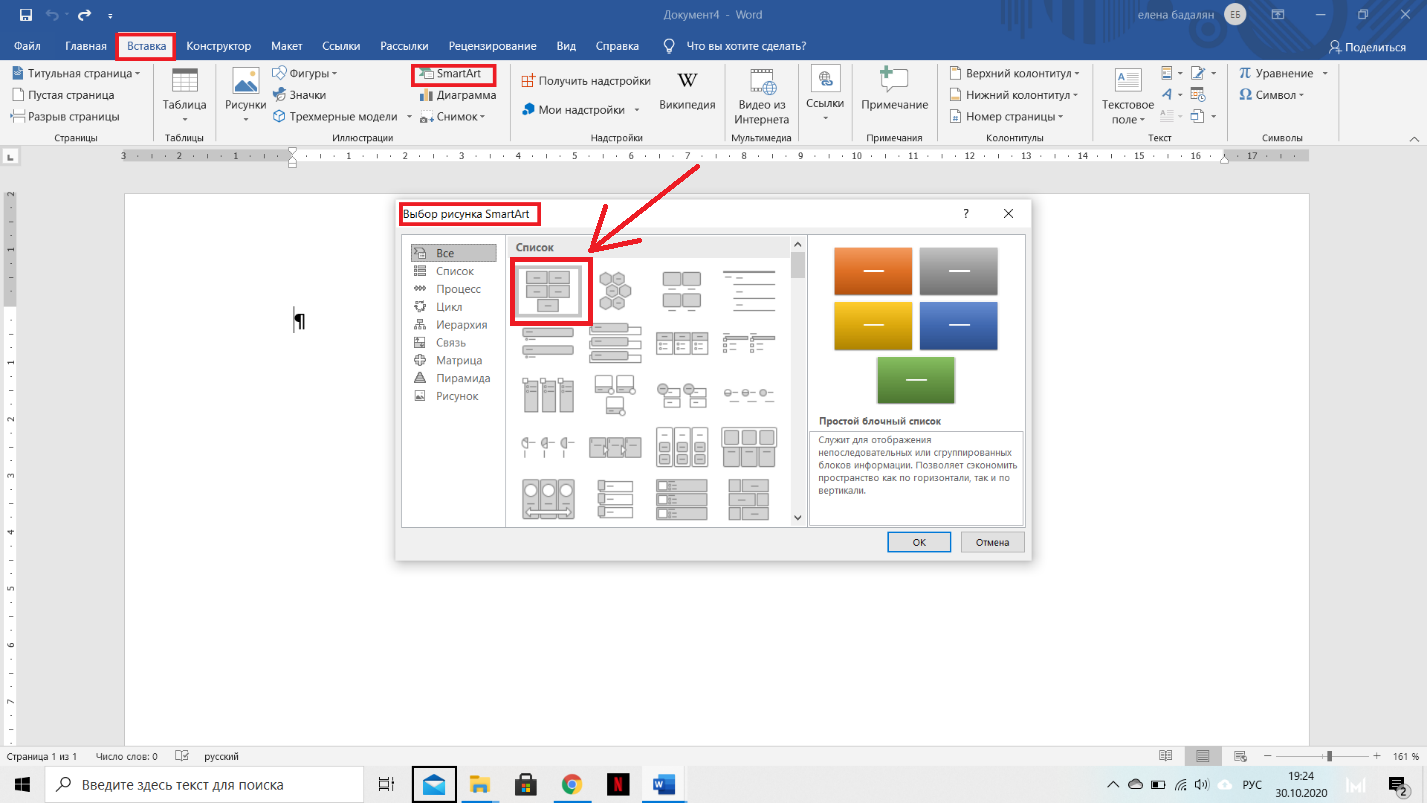
Task: Open the Уравнение equation tool
Action: click(1283, 73)
